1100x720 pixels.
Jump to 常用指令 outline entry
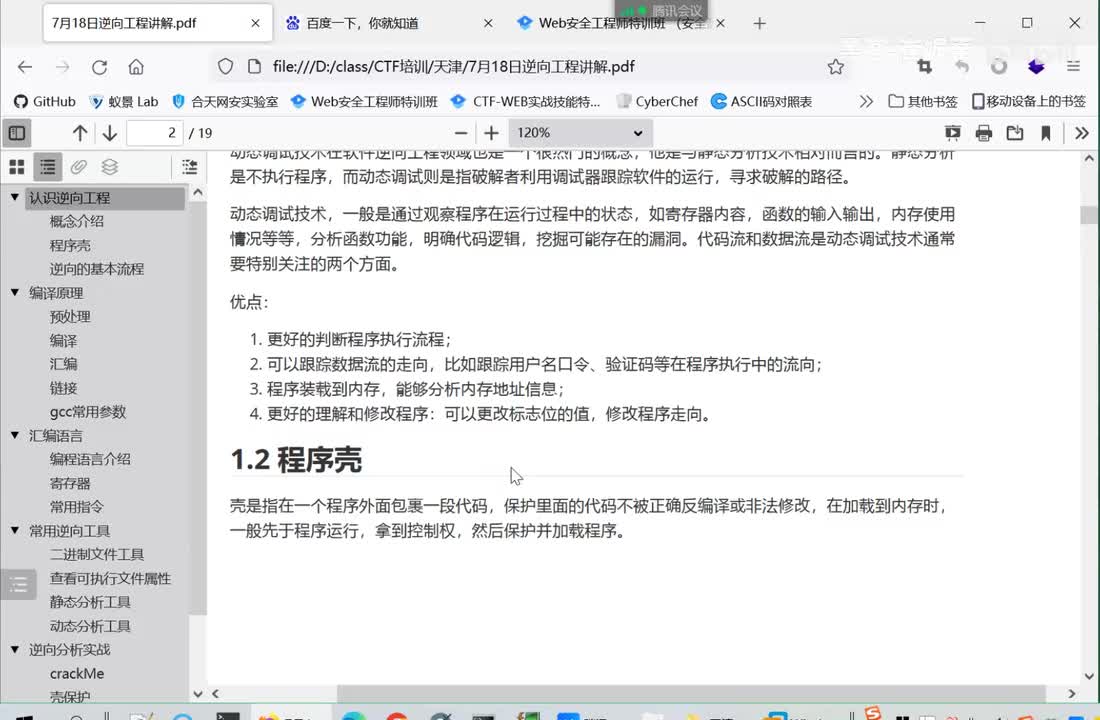point(76,507)
